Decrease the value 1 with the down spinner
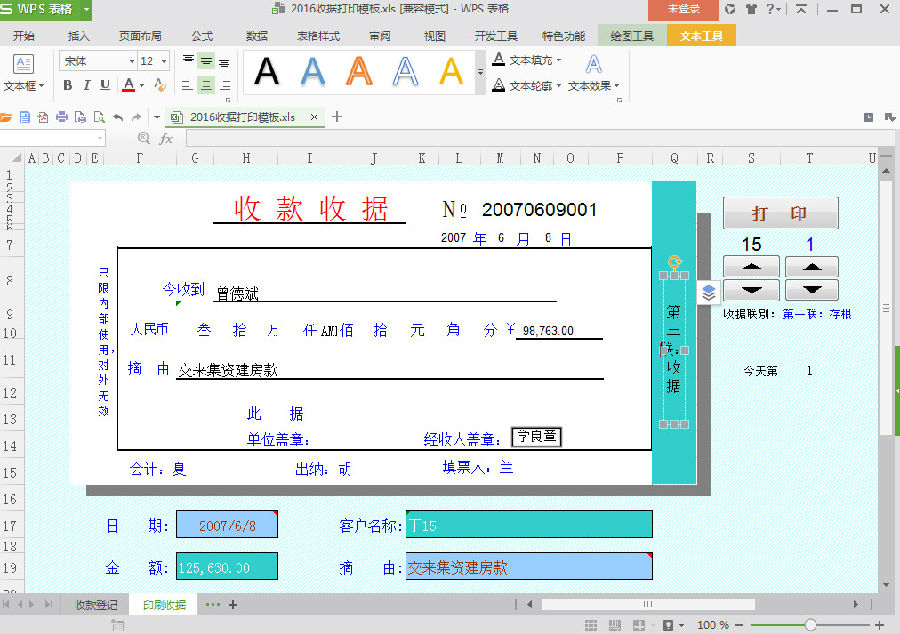Image resolution: width=900 pixels, height=634 pixels. point(812,290)
